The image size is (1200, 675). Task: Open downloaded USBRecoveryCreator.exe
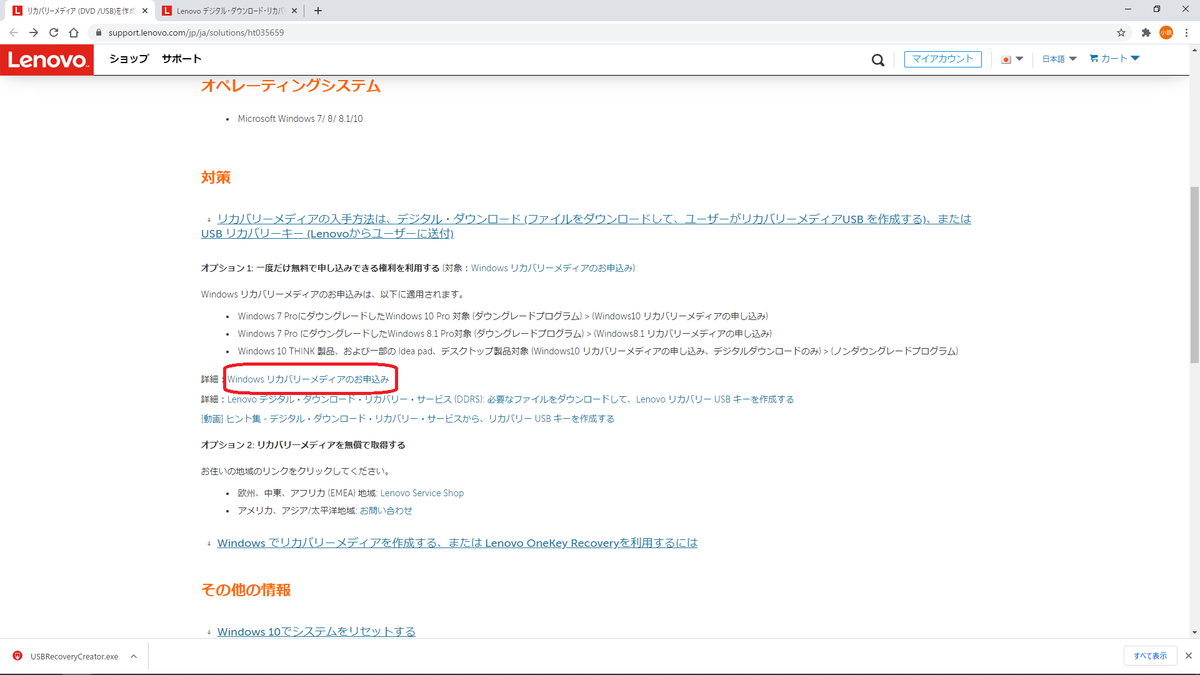[74, 656]
